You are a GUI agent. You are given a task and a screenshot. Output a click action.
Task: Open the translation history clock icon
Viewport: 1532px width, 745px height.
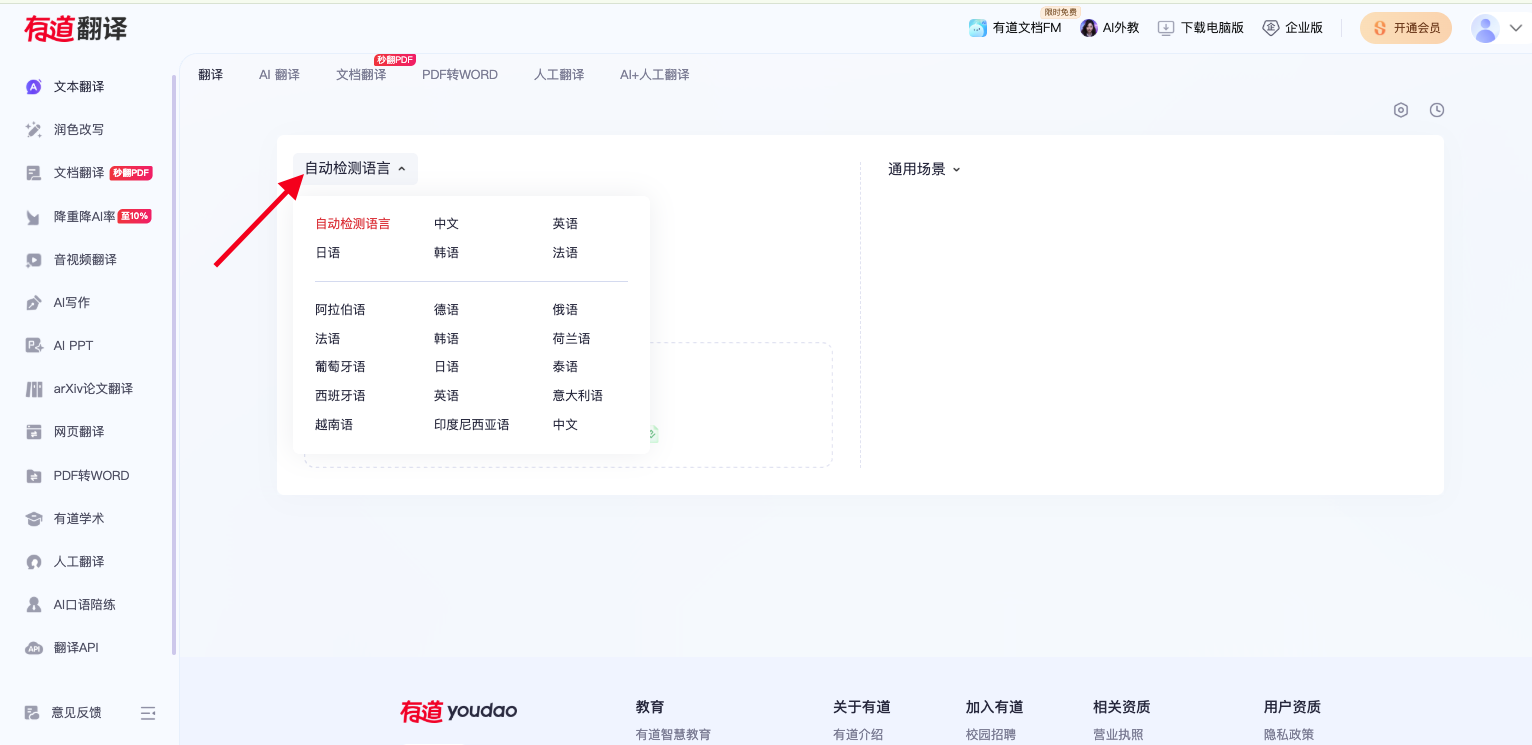tap(1437, 110)
